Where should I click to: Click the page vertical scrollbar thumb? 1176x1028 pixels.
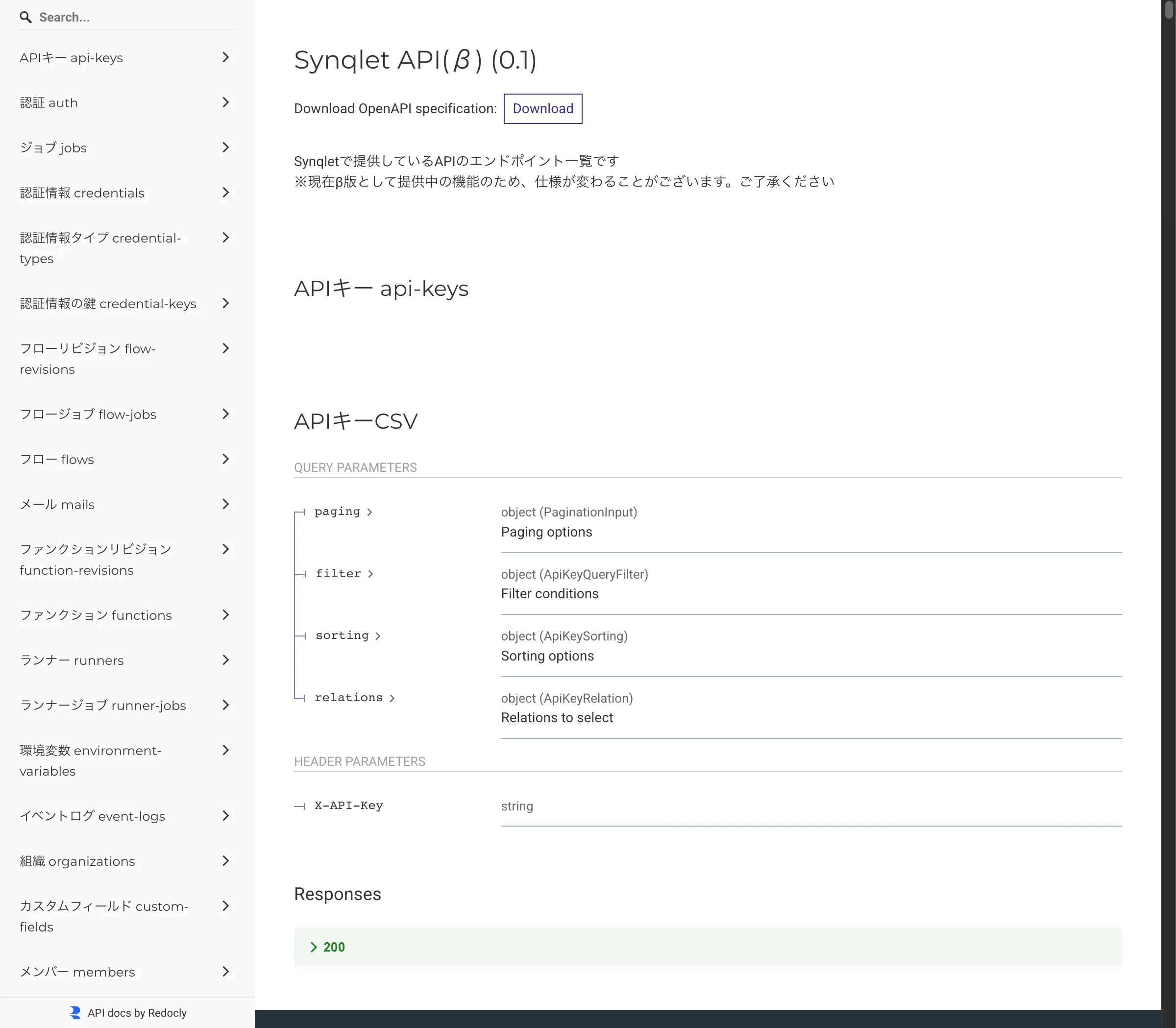(x=1169, y=10)
